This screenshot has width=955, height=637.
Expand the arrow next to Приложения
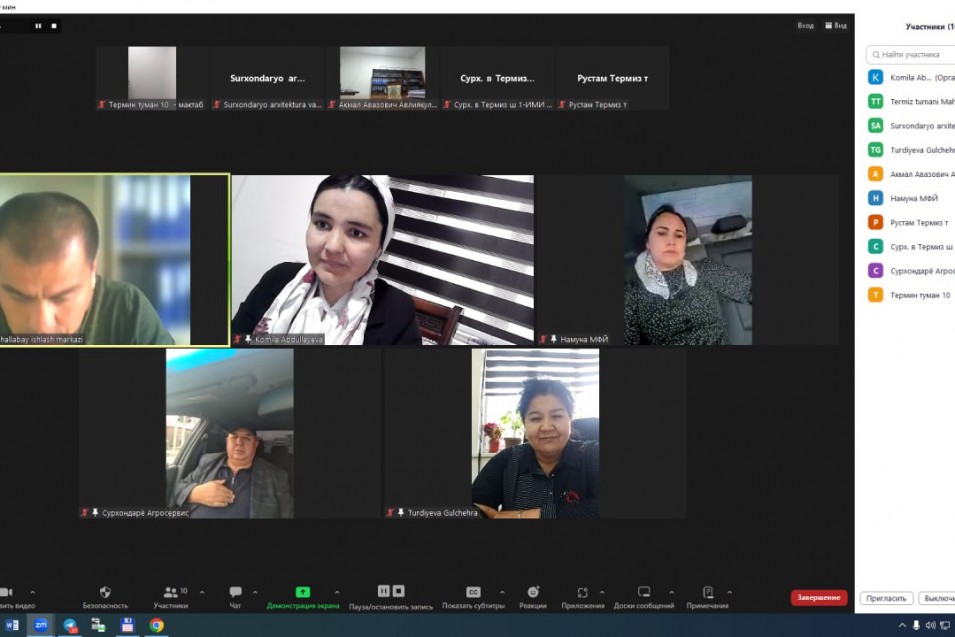tap(602, 592)
